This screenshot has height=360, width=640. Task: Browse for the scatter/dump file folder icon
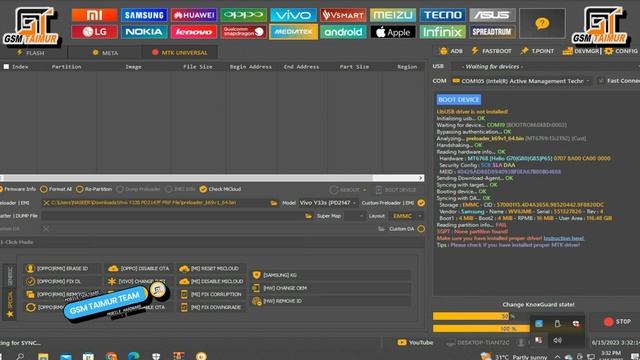tap(309, 216)
